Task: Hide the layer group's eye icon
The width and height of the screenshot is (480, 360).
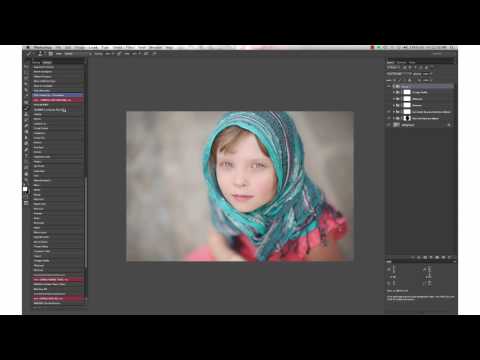Action: [x=389, y=86]
